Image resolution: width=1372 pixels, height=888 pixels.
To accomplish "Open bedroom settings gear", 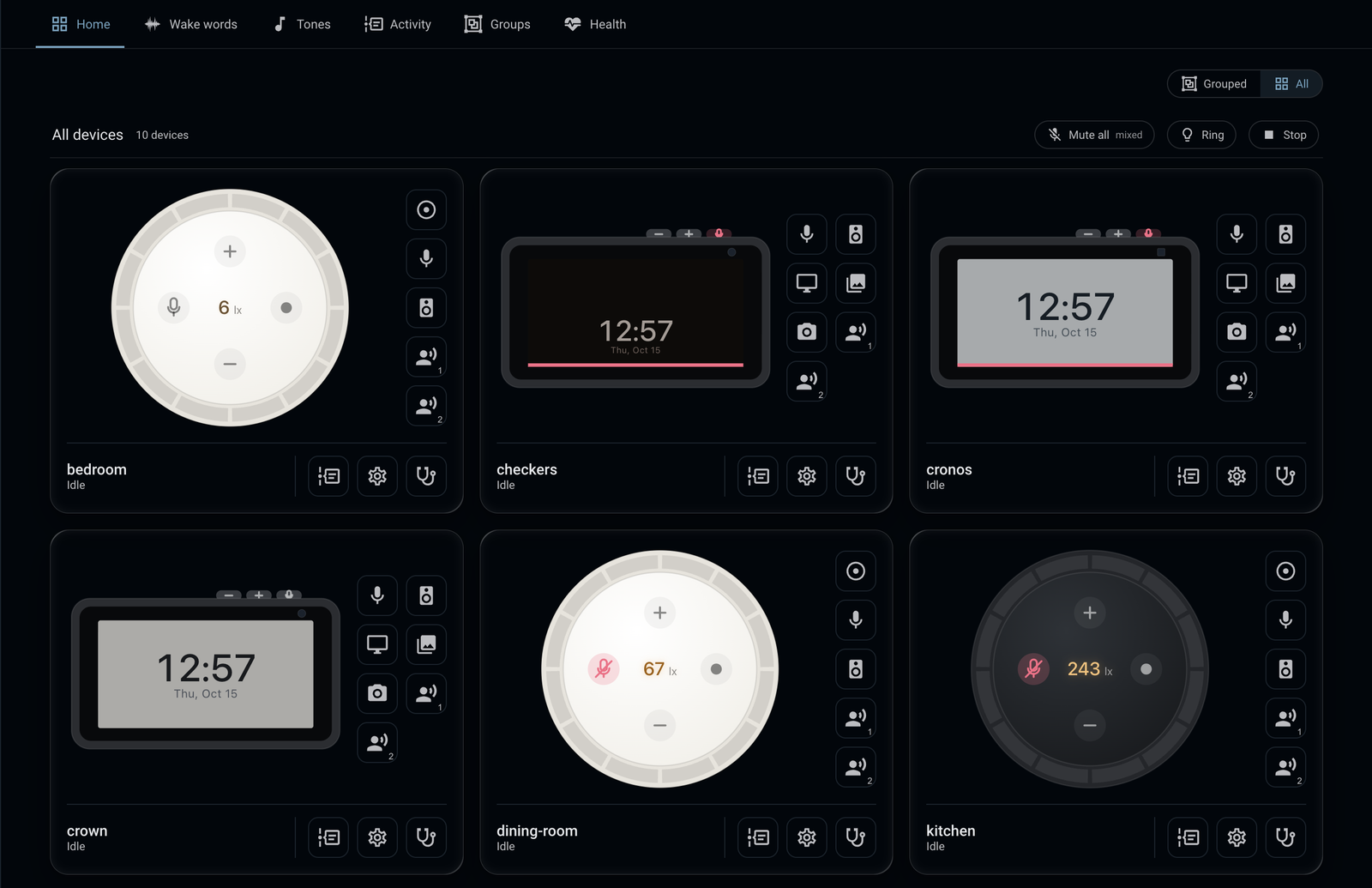I will point(377,476).
